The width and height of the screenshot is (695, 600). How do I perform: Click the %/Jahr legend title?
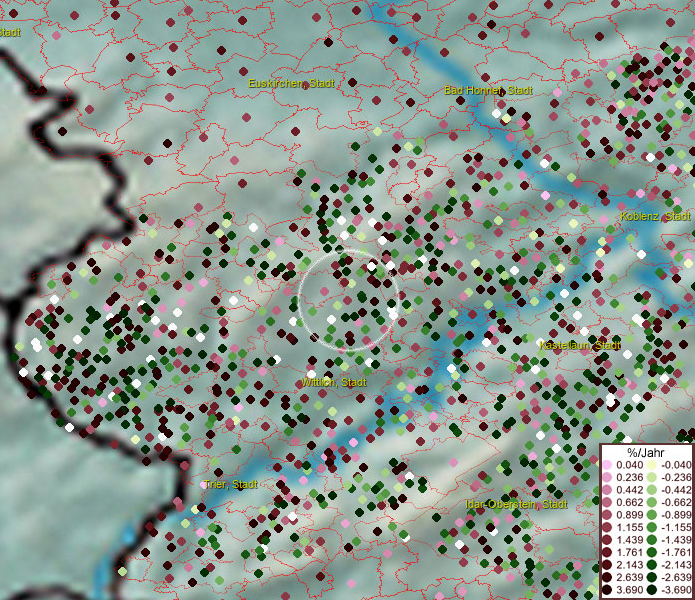(x=645, y=452)
